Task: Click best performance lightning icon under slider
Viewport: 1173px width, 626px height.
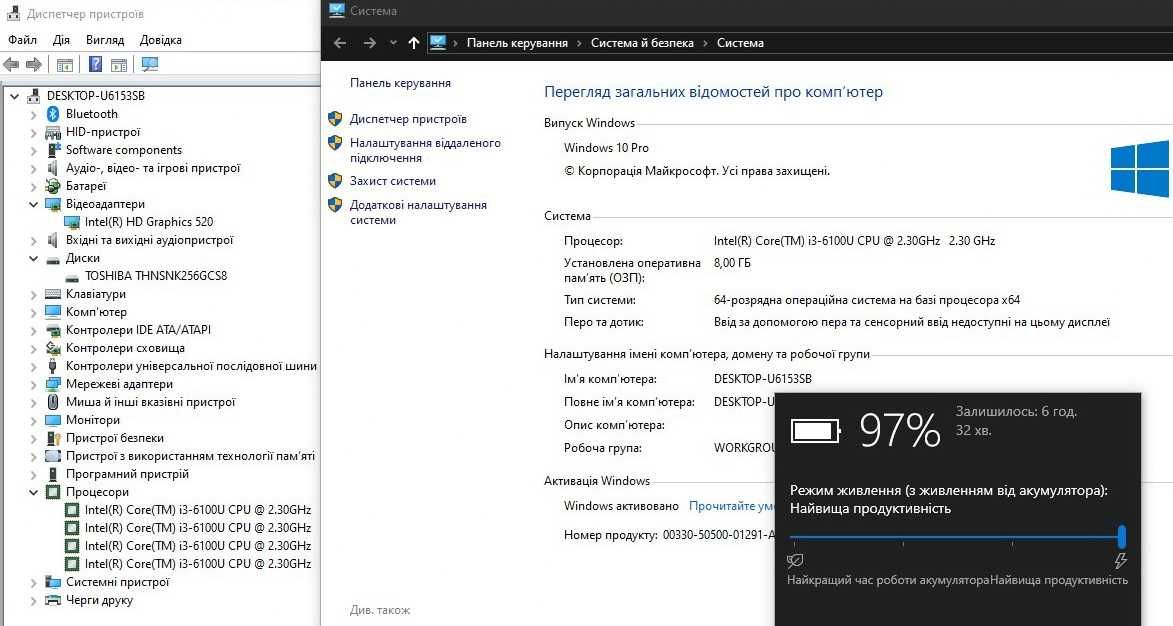Action: click(x=1120, y=560)
